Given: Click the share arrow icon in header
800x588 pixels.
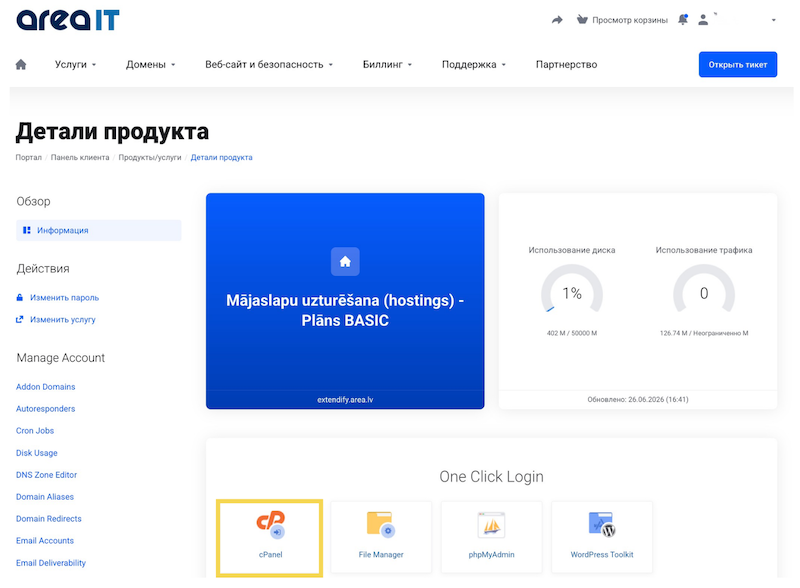Looking at the screenshot, I should [x=557, y=20].
